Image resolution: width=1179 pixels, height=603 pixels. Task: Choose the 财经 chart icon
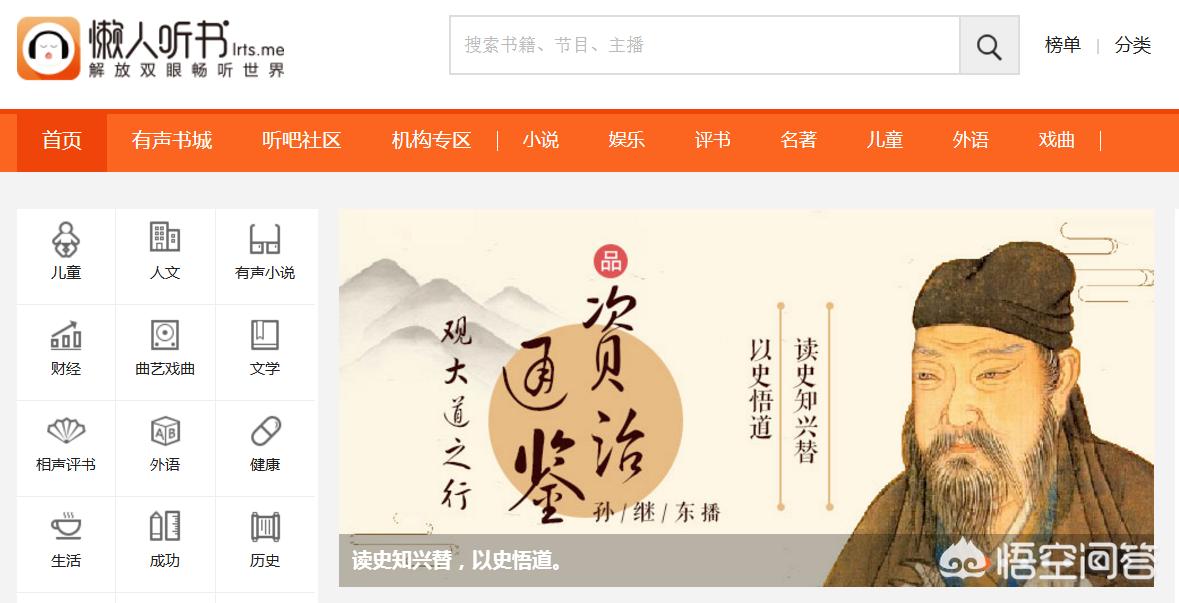65,335
